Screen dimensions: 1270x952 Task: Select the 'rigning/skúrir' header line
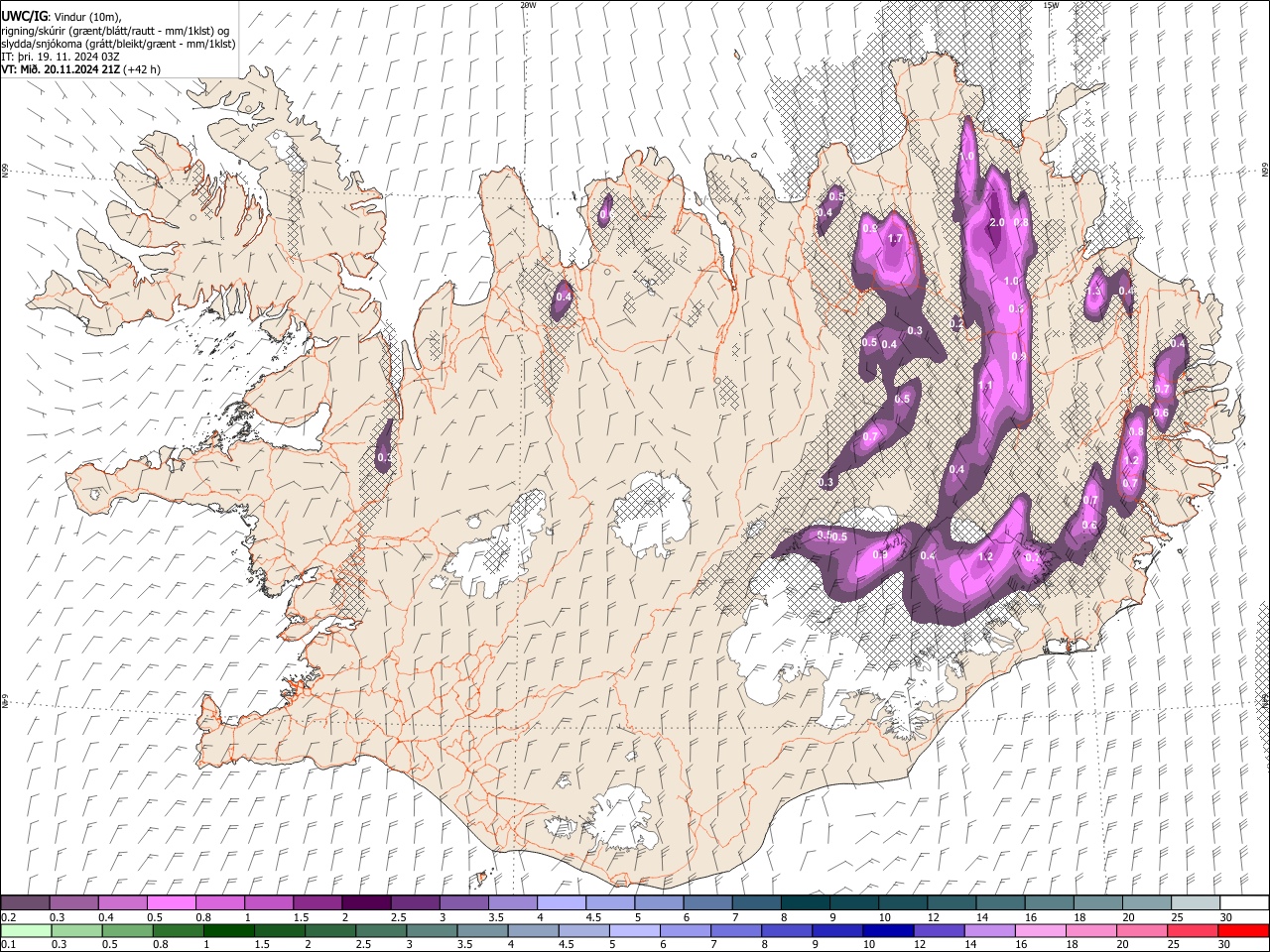(116, 31)
